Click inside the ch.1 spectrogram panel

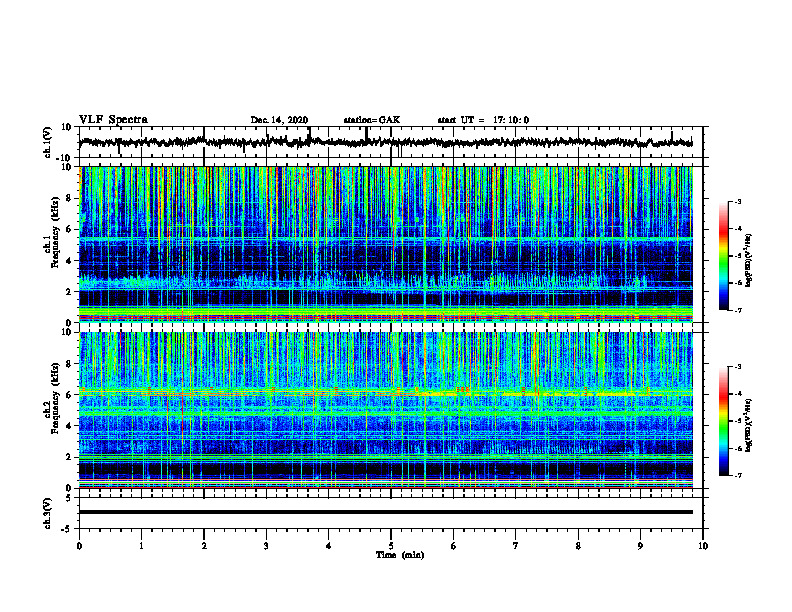pyautogui.click(x=385, y=244)
